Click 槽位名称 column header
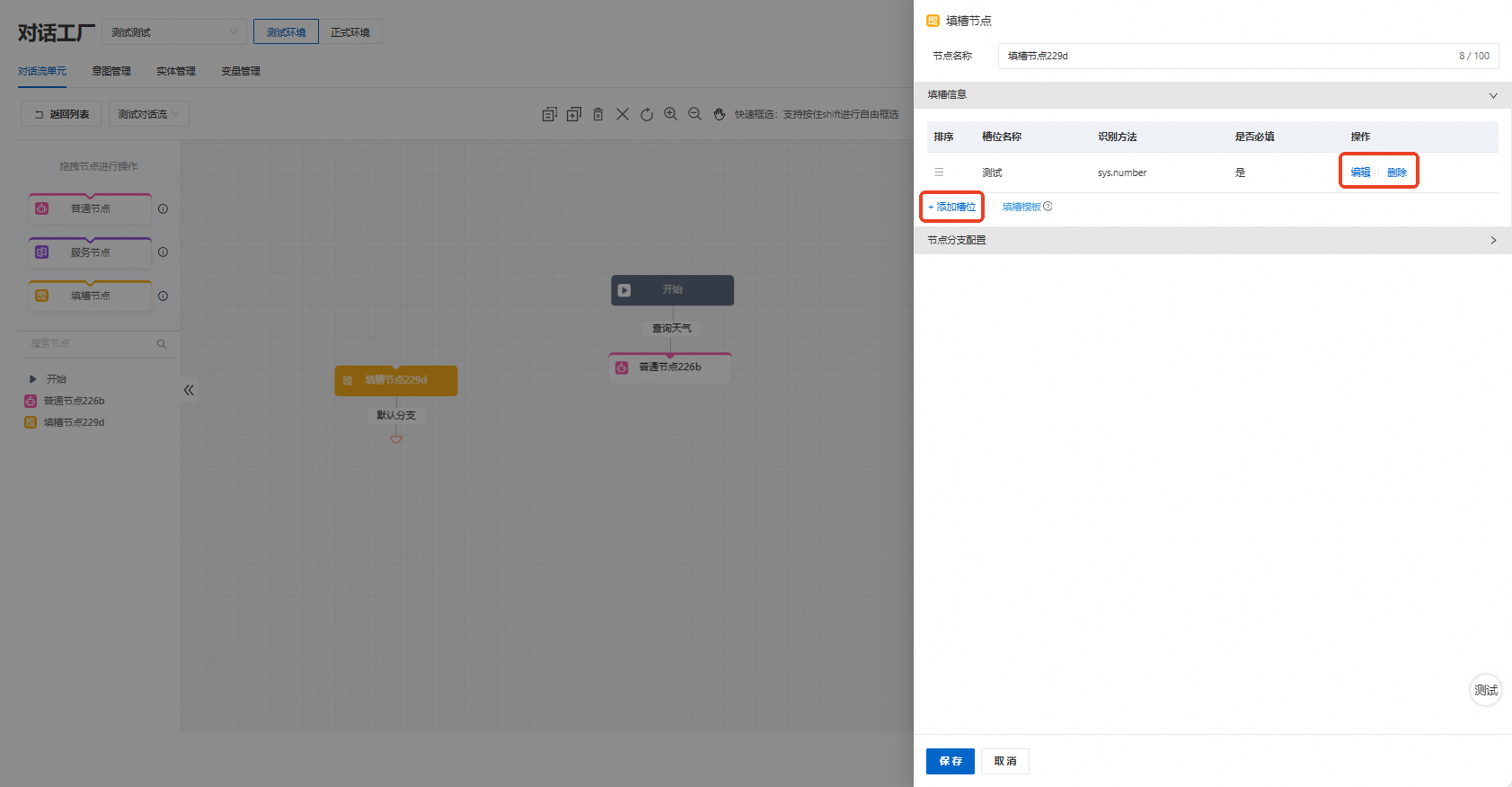The image size is (1512, 787). 1002,137
